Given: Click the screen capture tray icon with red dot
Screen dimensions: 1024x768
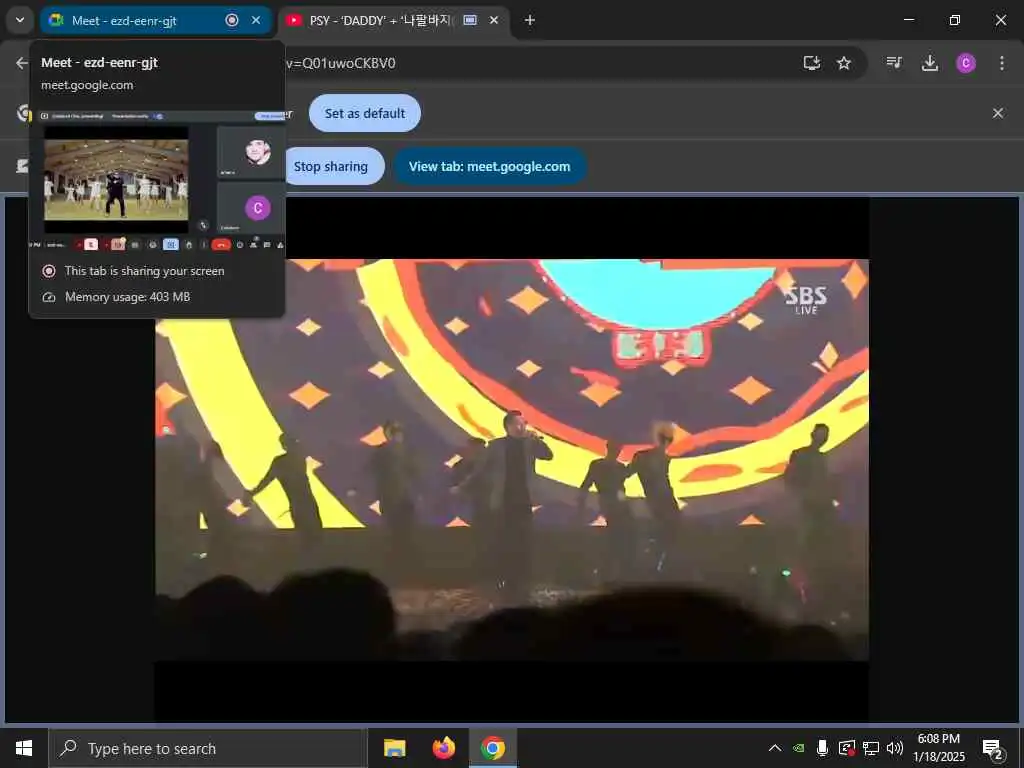Looking at the screenshot, I should point(846,748).
